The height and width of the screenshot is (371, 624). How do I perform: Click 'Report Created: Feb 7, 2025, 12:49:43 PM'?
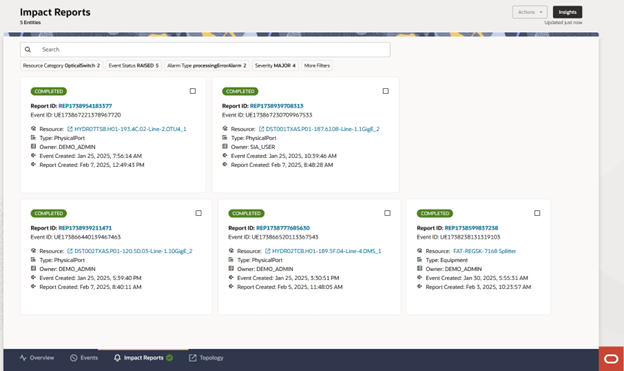pyautogui.click(x=92, y=165)
